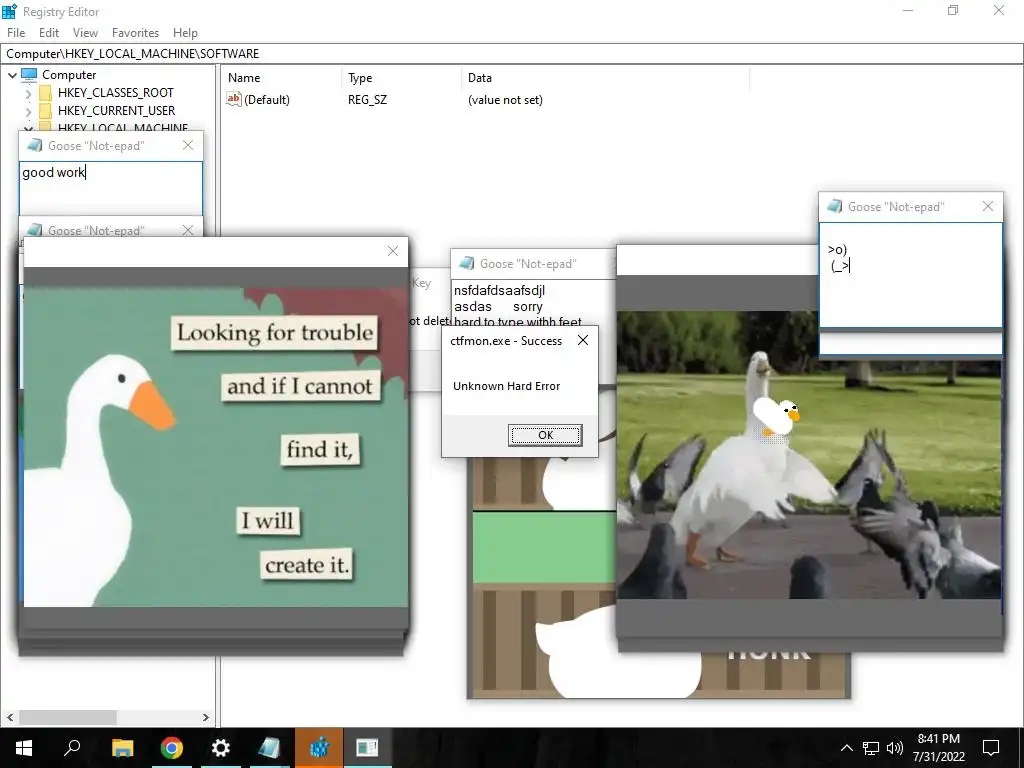Viewport: 1024px width, 768px height.
Task: Click the tree pane horizontal scrollbar thumb
Action: (x=67, y=717)
